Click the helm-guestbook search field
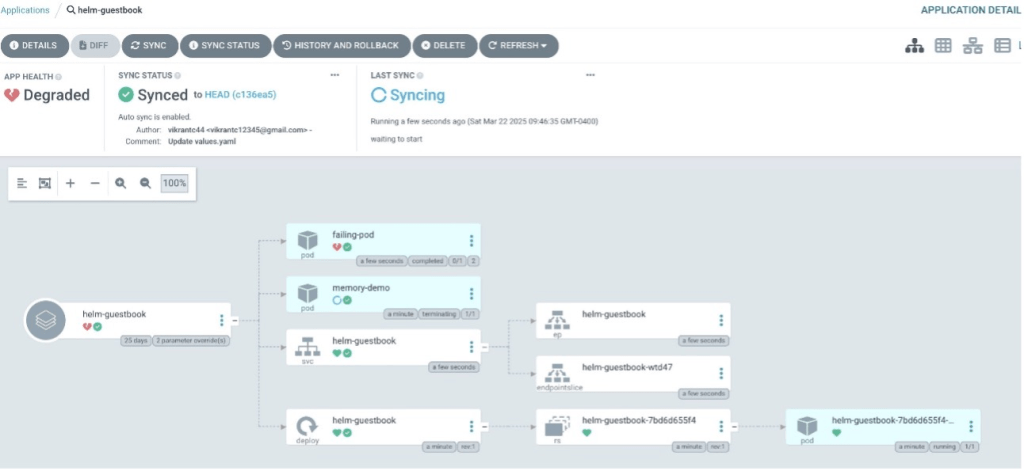The image size is (1024, 471). [x=108, y=9]
